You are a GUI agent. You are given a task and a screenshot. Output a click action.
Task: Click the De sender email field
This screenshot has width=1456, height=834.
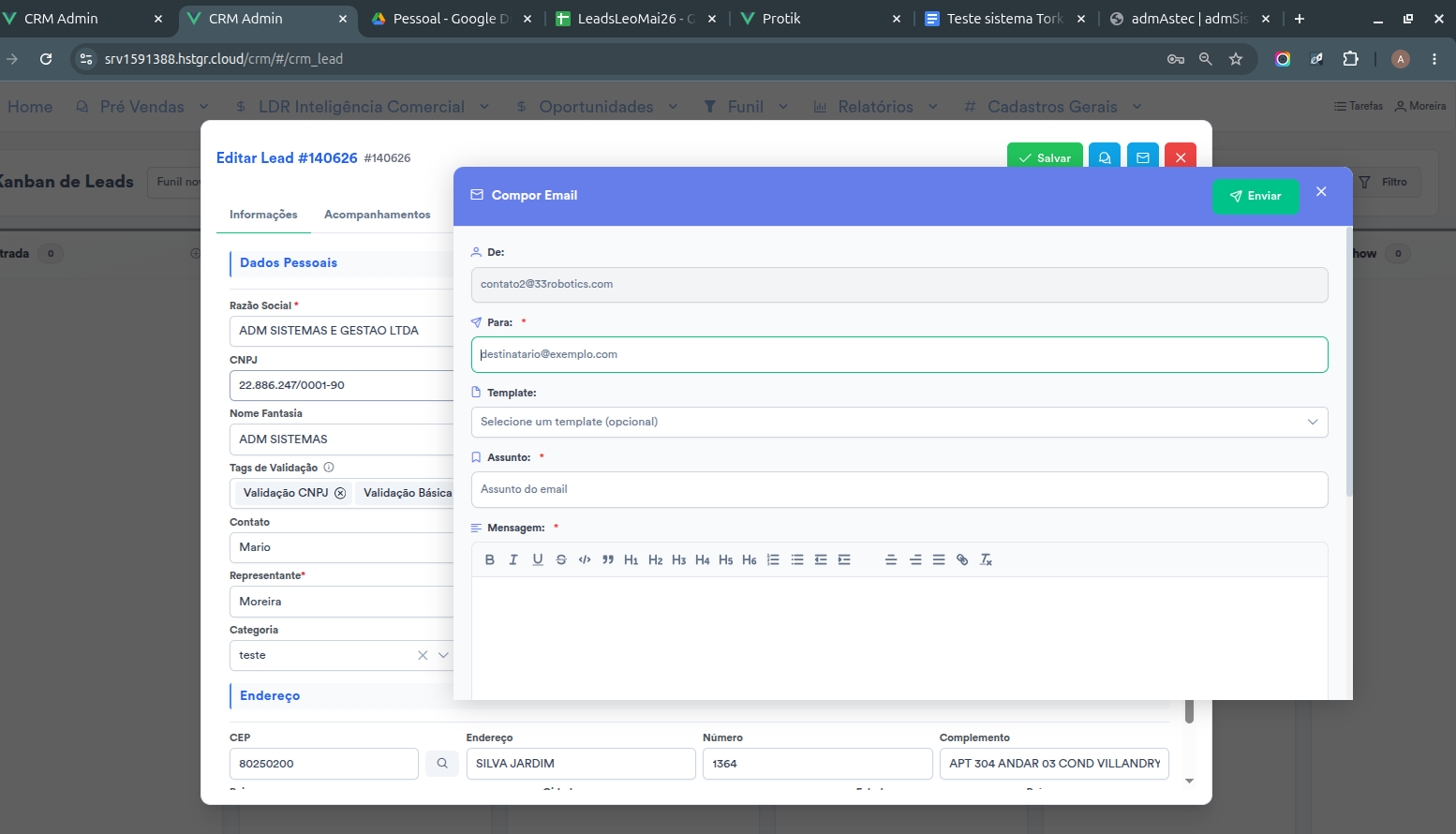899,284
